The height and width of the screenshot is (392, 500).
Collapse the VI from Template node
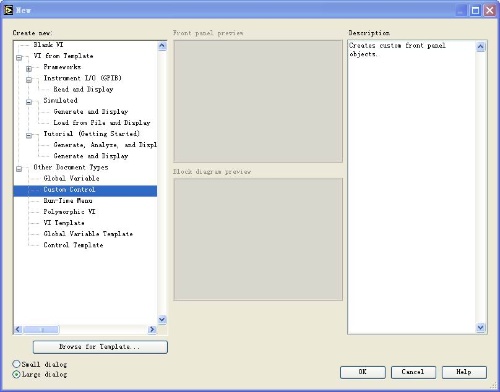[19, 58]
